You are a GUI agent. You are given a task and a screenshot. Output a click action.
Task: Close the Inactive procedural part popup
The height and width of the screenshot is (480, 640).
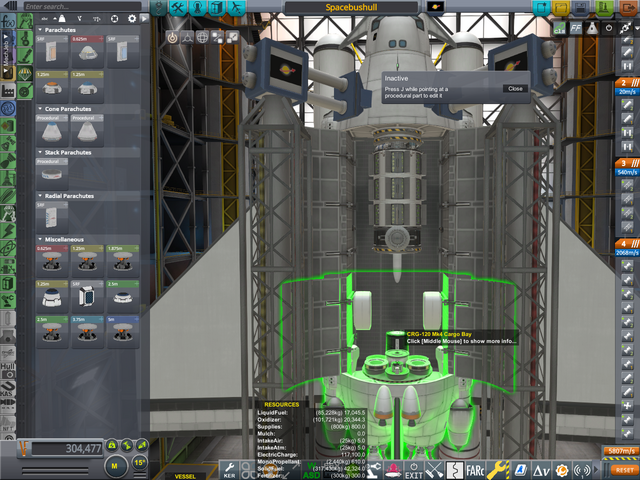tap(515, 88)
